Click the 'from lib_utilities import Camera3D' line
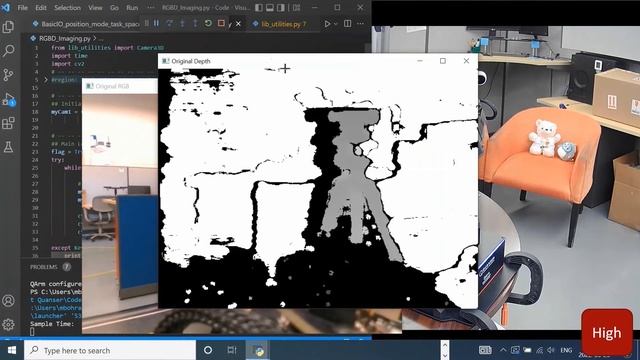The height and width of the screenshot is (360, 640). point(107,48)
